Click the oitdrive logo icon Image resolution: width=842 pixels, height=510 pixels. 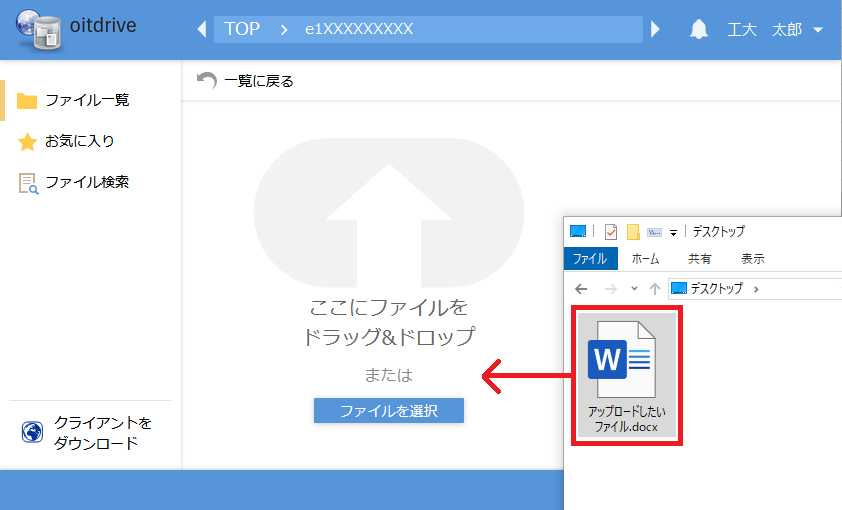click(37, 28)
